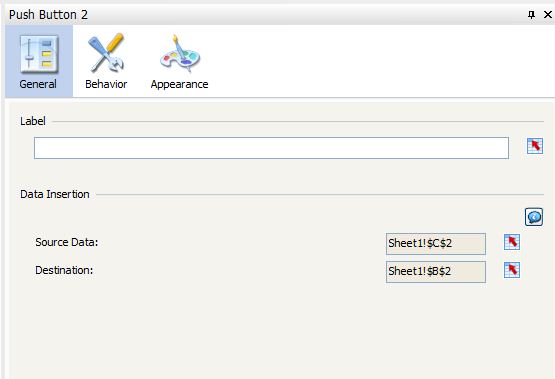555x379 pixels.
Task: Click the Label section heading
Action: point(33,121)
